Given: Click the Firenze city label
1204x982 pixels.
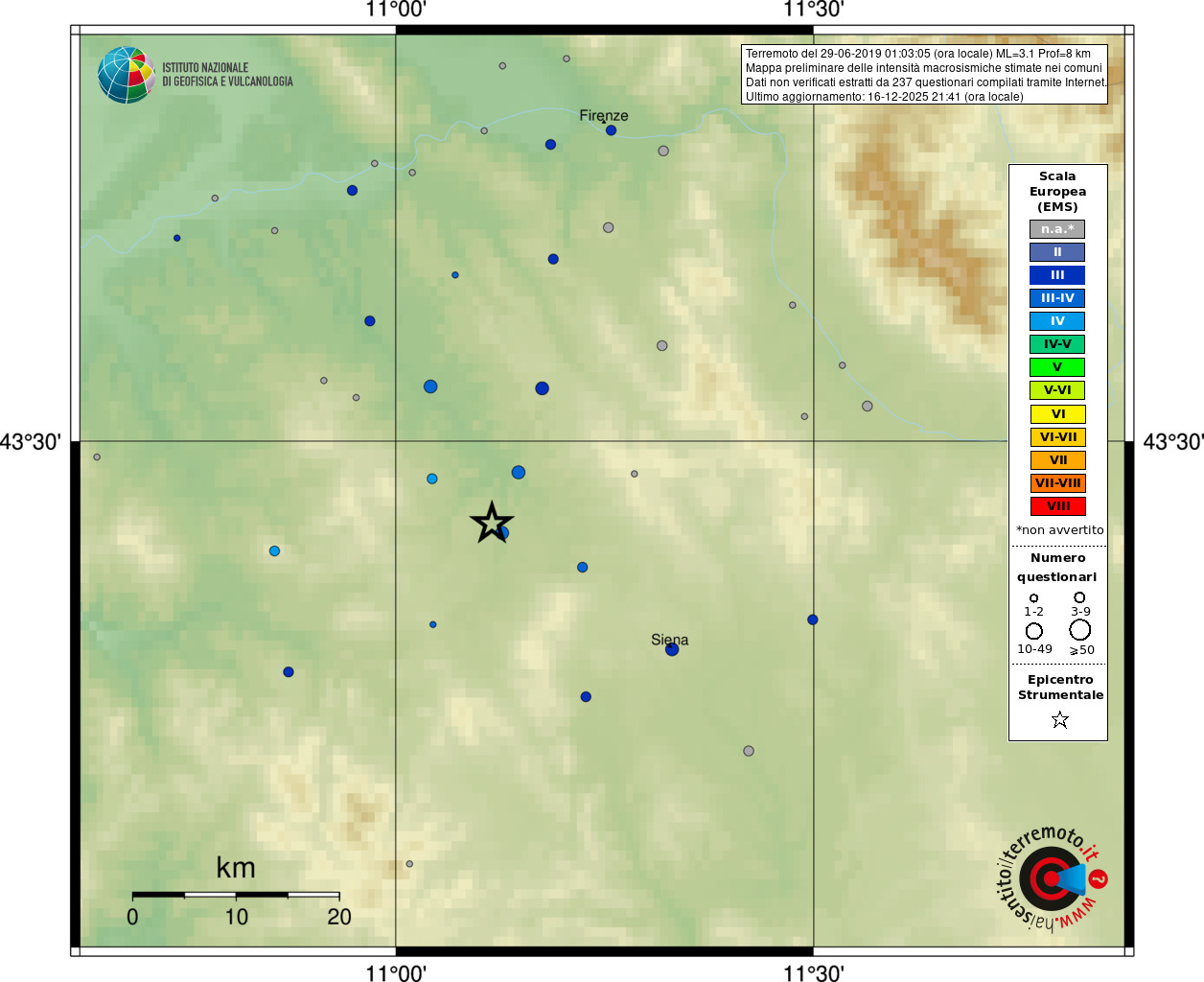Looking at the screenshot, I should pyautogui.click(x=604, y=115).
